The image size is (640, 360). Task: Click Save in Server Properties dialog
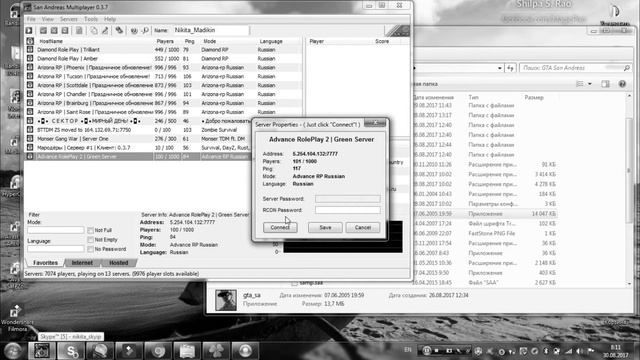325,227
